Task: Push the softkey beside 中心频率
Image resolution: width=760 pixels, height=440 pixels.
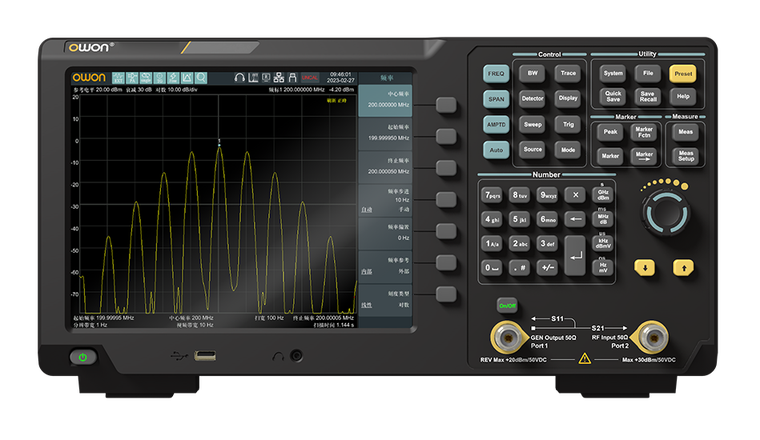Action: (446, 105)
